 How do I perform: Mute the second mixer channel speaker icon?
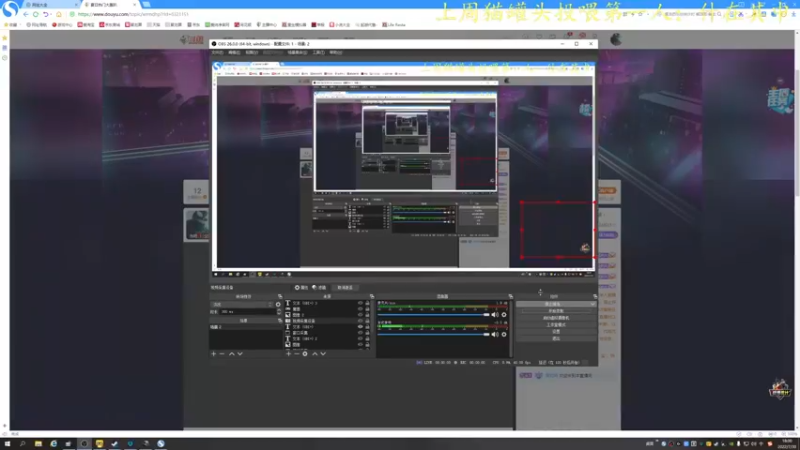(x=494, y=335)
